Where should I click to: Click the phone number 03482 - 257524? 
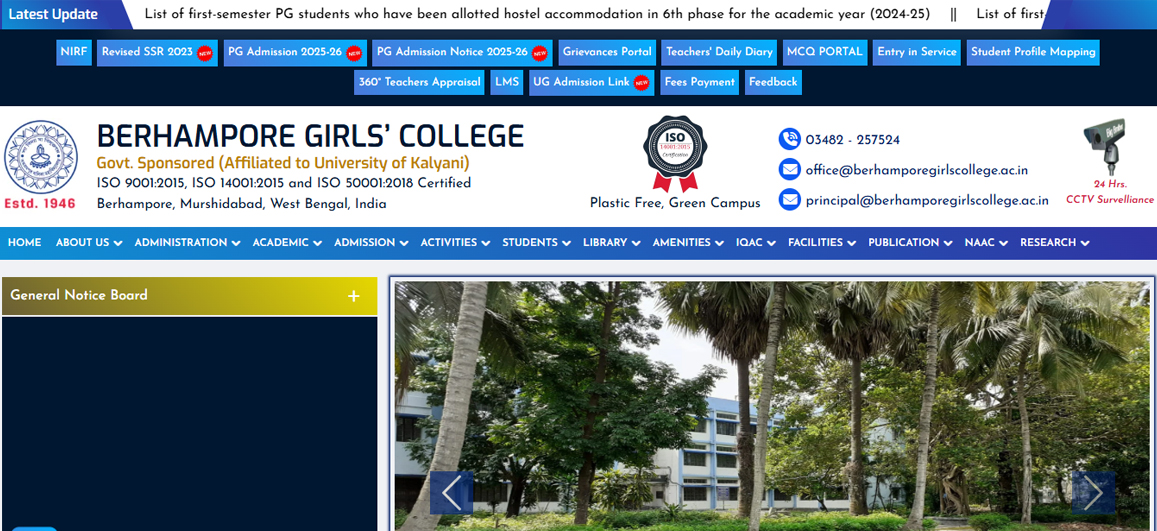click(852, 140)
